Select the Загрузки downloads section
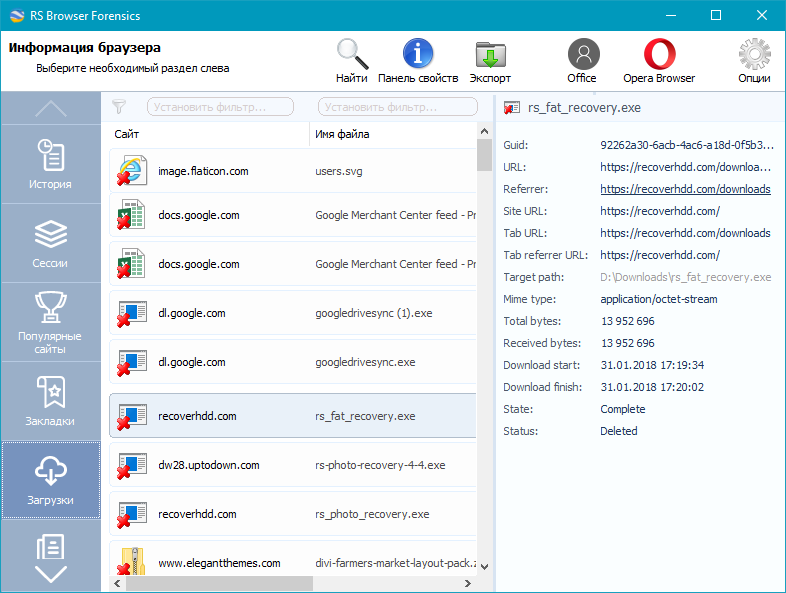786x593 pixels. [51, 480]
